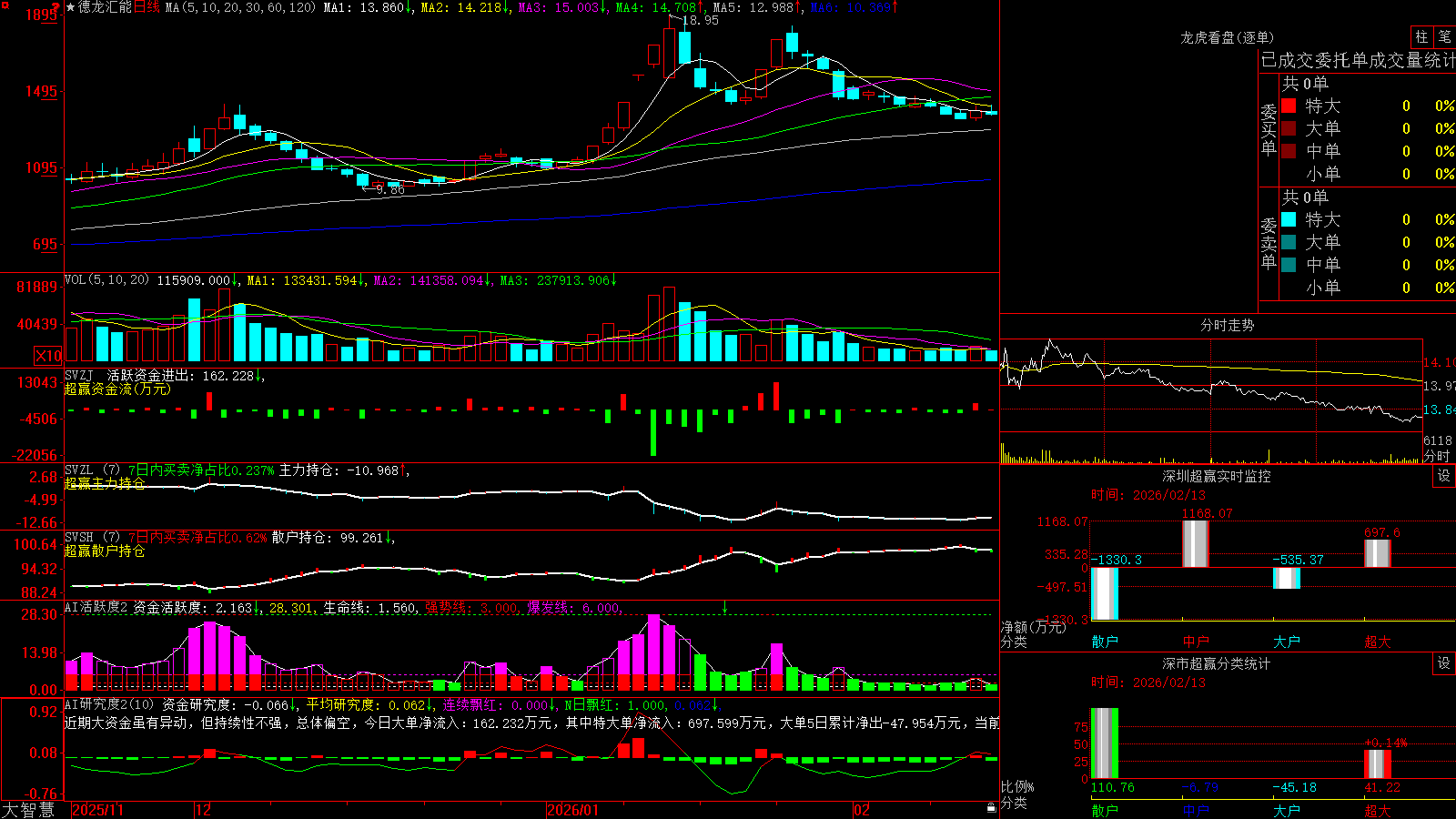The width and height of the screenshot is (1456, 819).
Task: Jump to the 2025/11 timeline marker
Action: coord(97,810)
